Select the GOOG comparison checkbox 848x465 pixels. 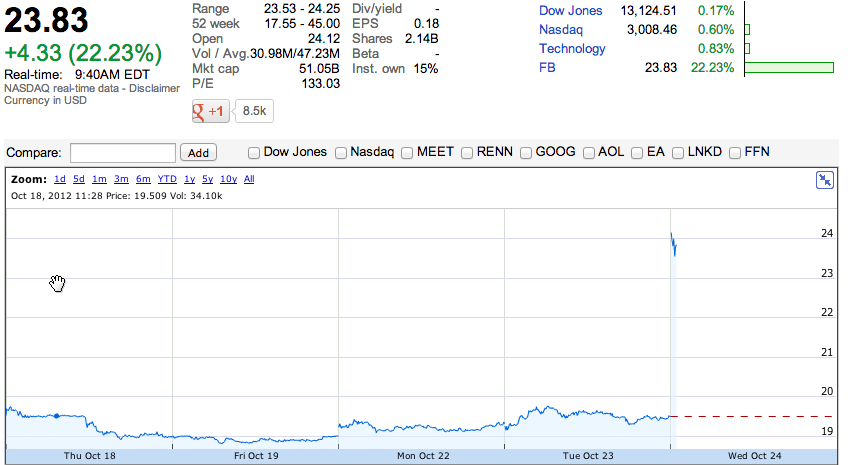(x=526, y=153)
